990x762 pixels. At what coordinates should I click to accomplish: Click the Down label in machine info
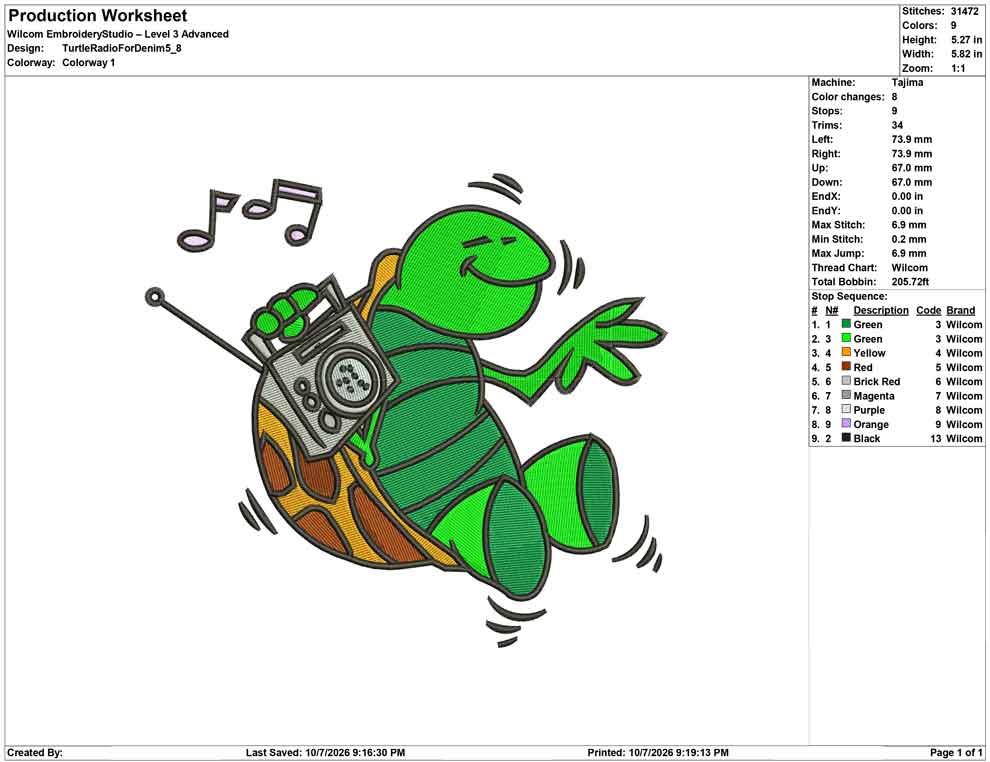pos(826,182)
